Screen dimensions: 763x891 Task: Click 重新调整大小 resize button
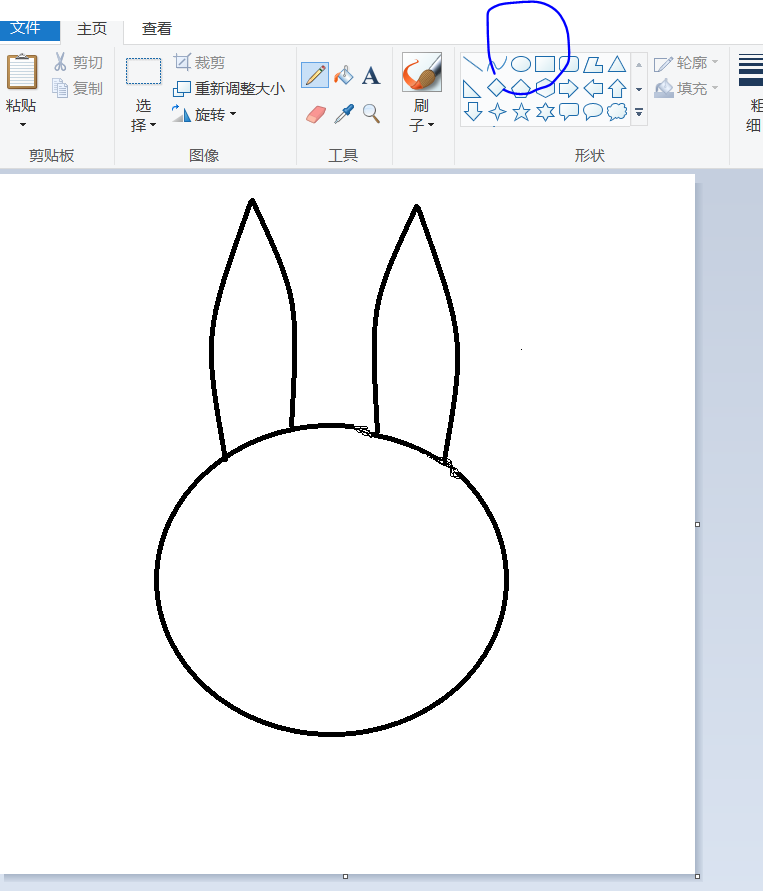click(229, 89)
